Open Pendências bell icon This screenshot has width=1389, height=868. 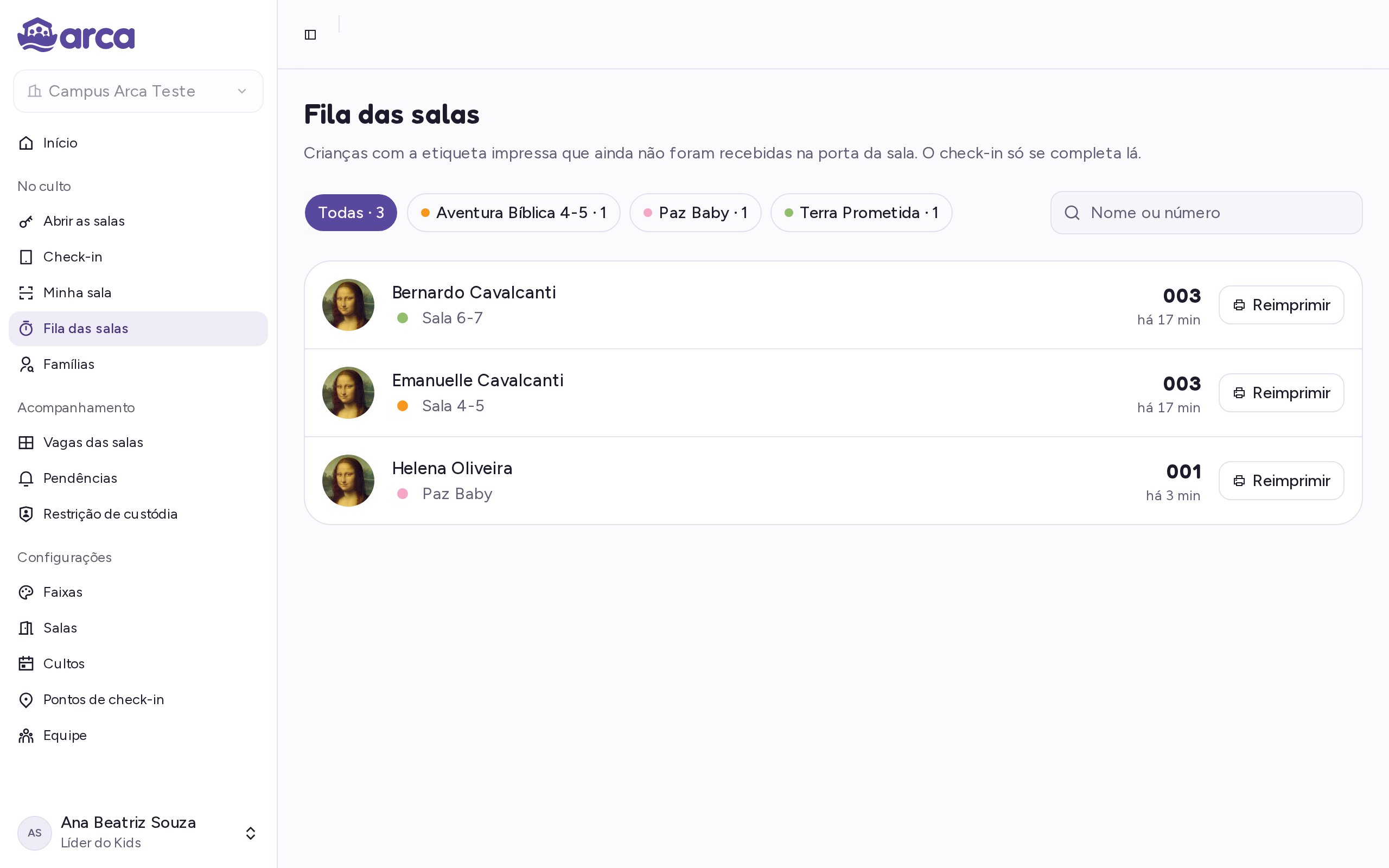point(26,478)
